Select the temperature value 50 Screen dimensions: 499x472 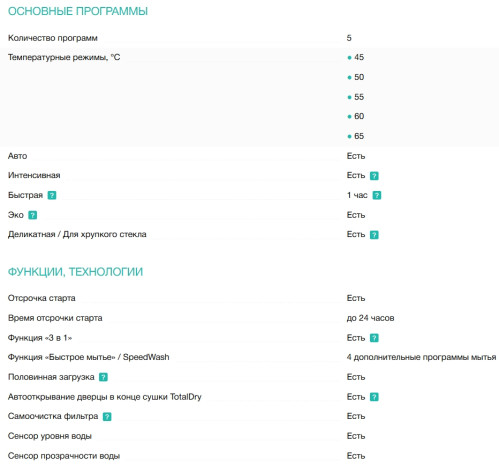coord(359,77)
